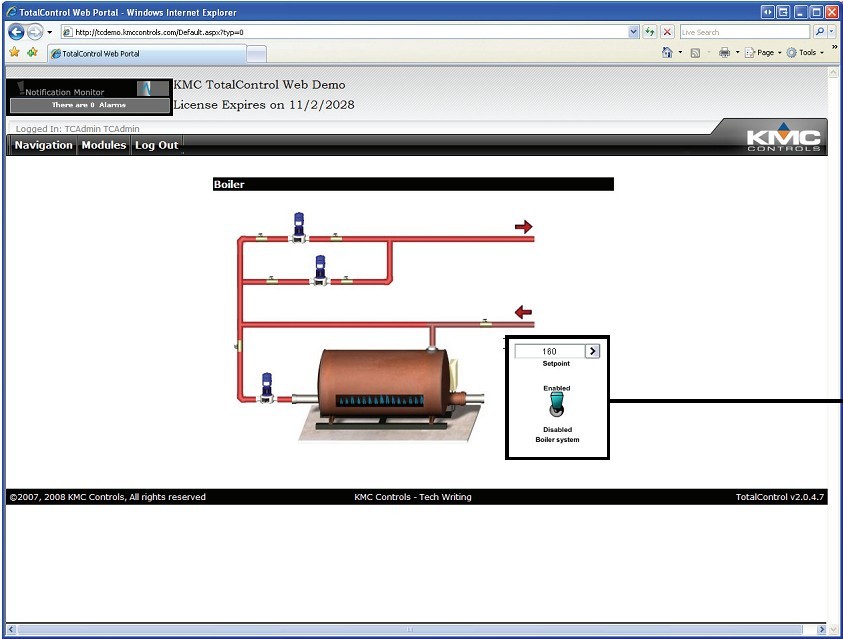
Task: Click the top supply pump icon
Action: (299, 227)
